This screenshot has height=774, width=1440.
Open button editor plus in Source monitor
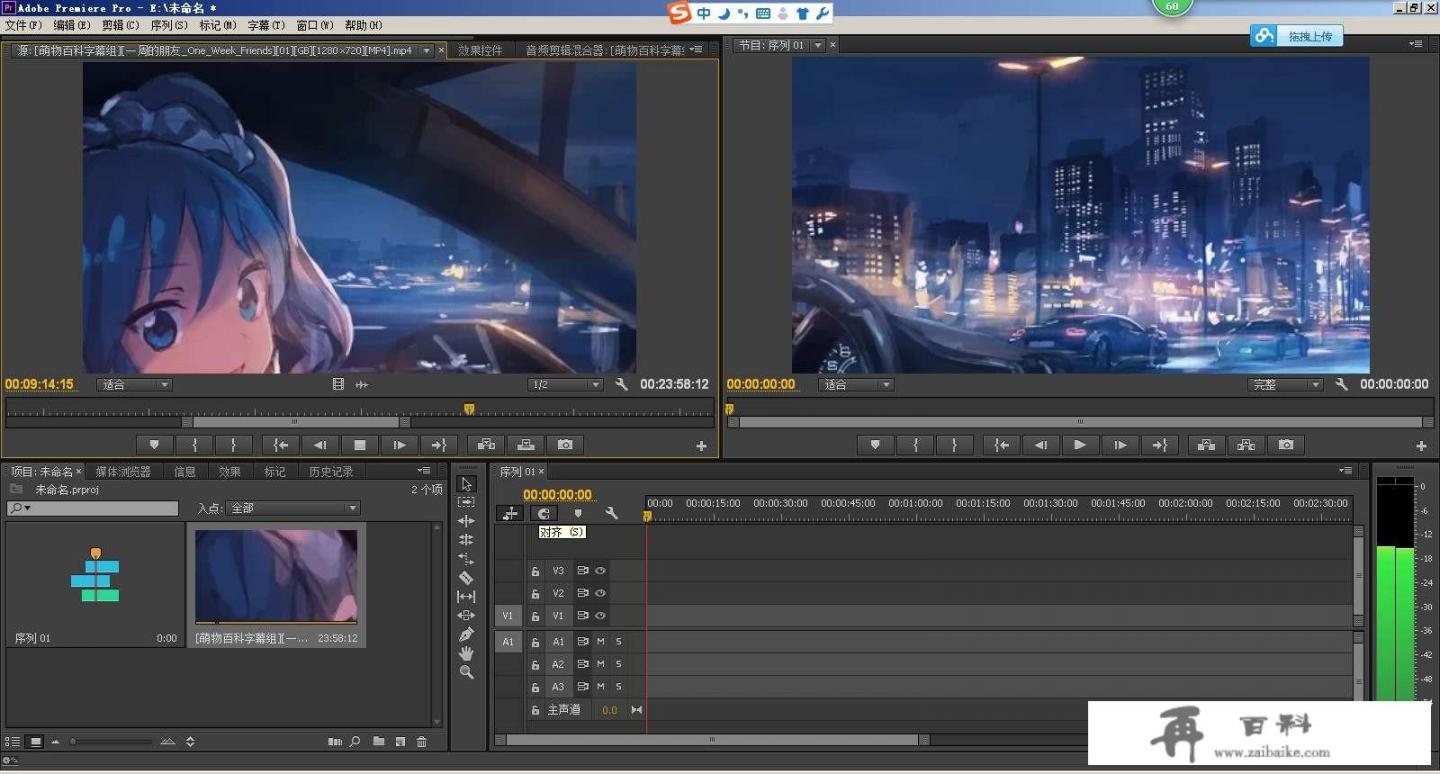tap(701, 446)
